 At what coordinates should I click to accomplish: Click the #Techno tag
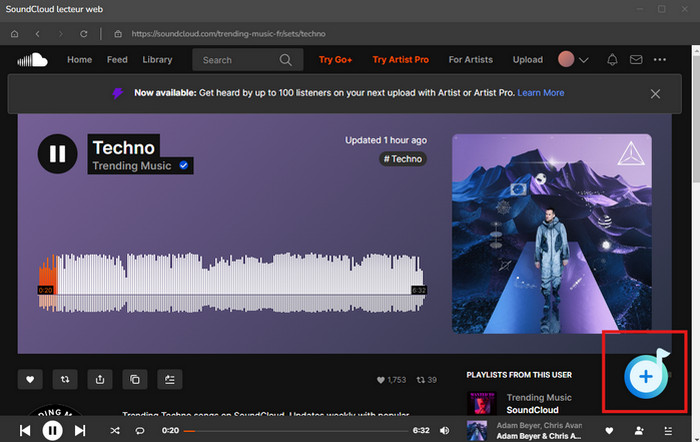[x=403, y=159]
